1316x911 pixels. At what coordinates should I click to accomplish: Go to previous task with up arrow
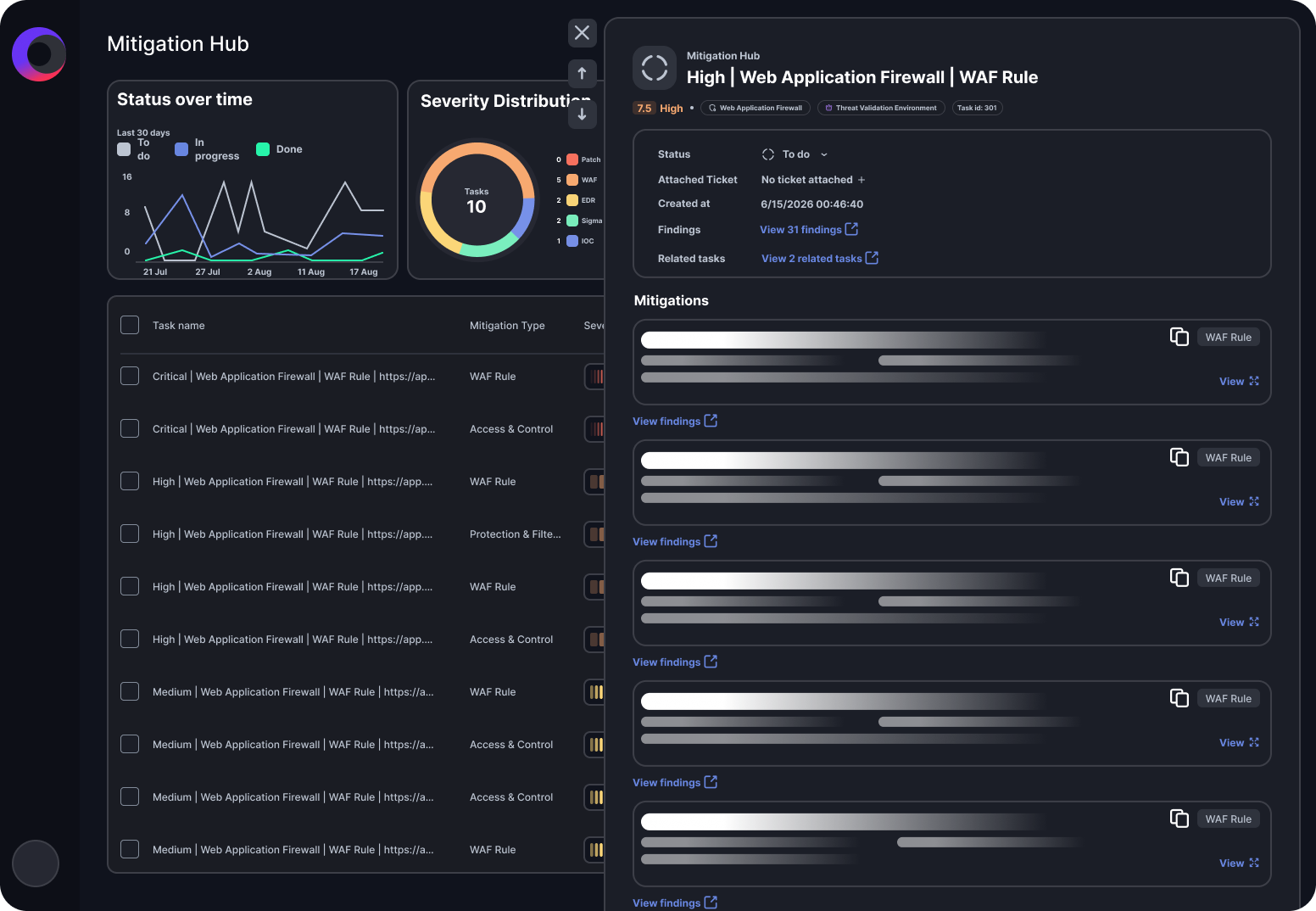(582, 73)
